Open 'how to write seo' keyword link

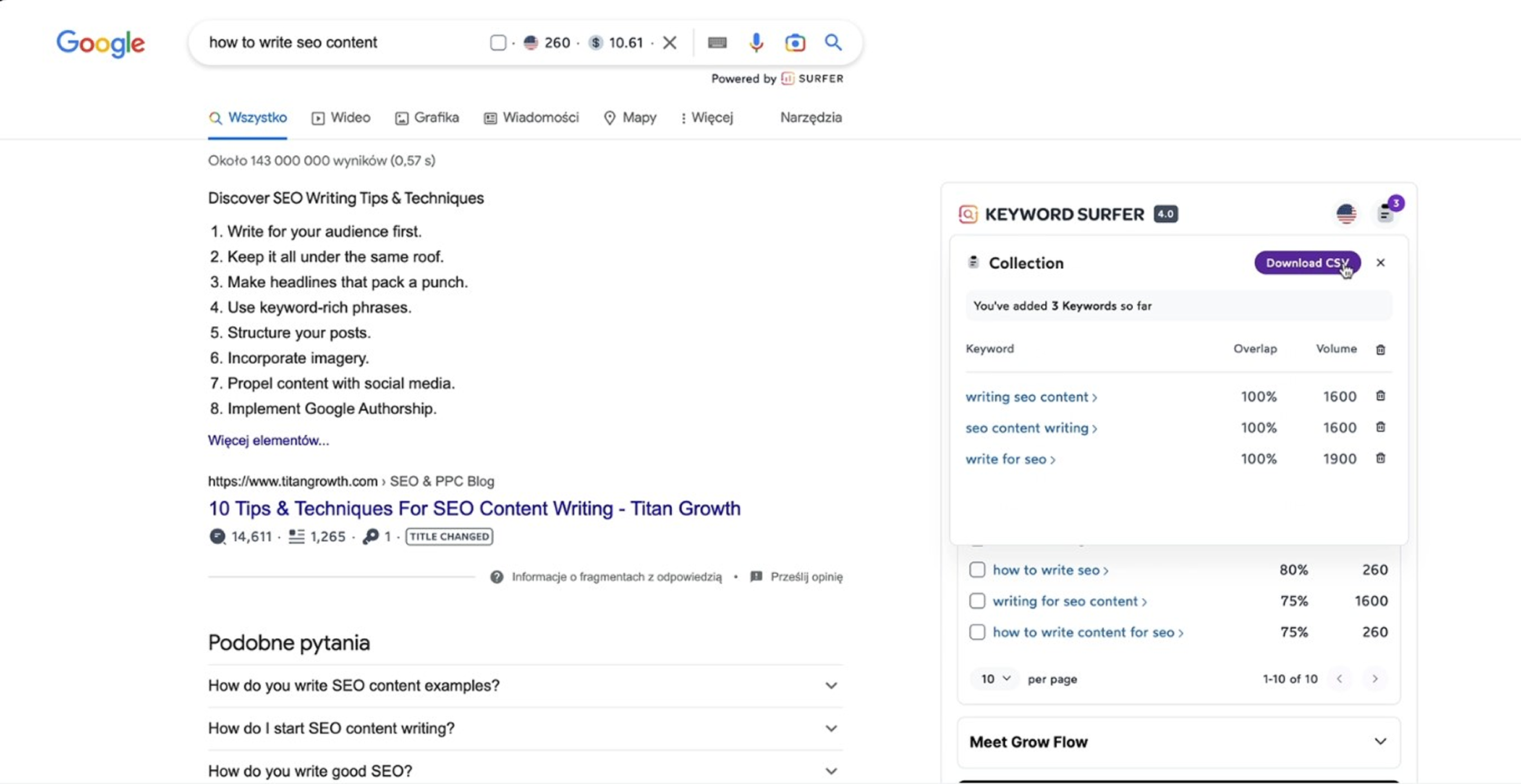1051,570
